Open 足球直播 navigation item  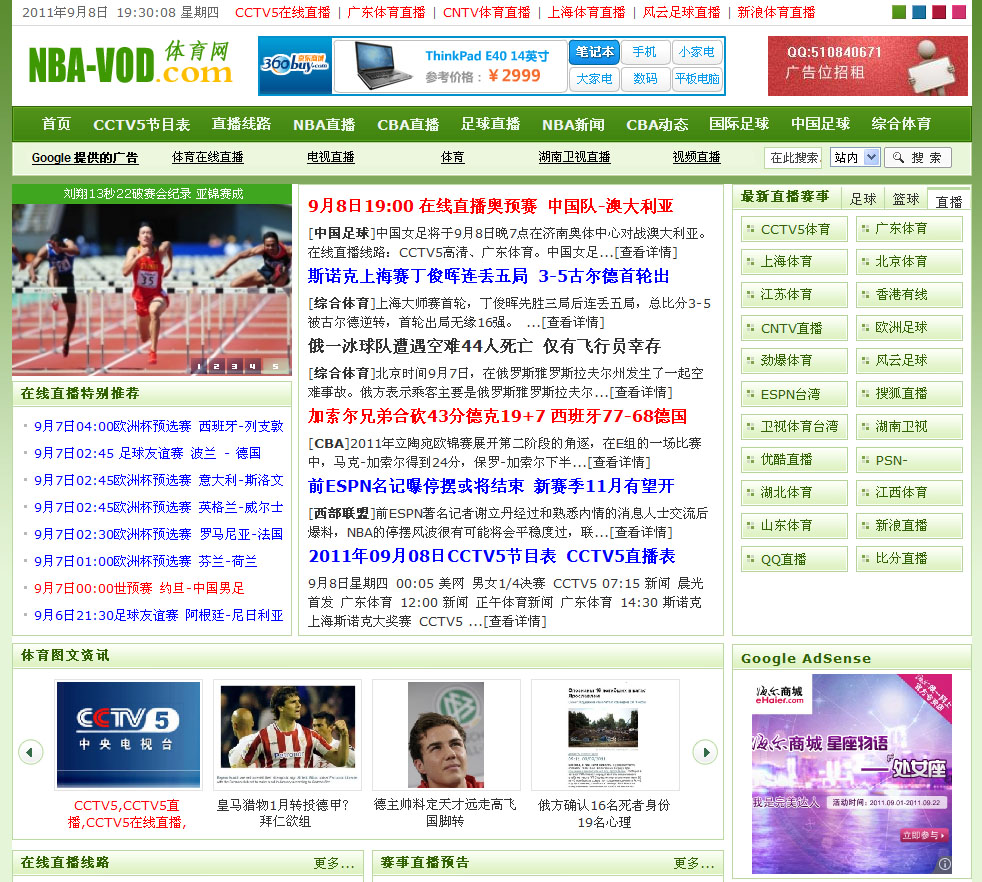coord(490,124)
